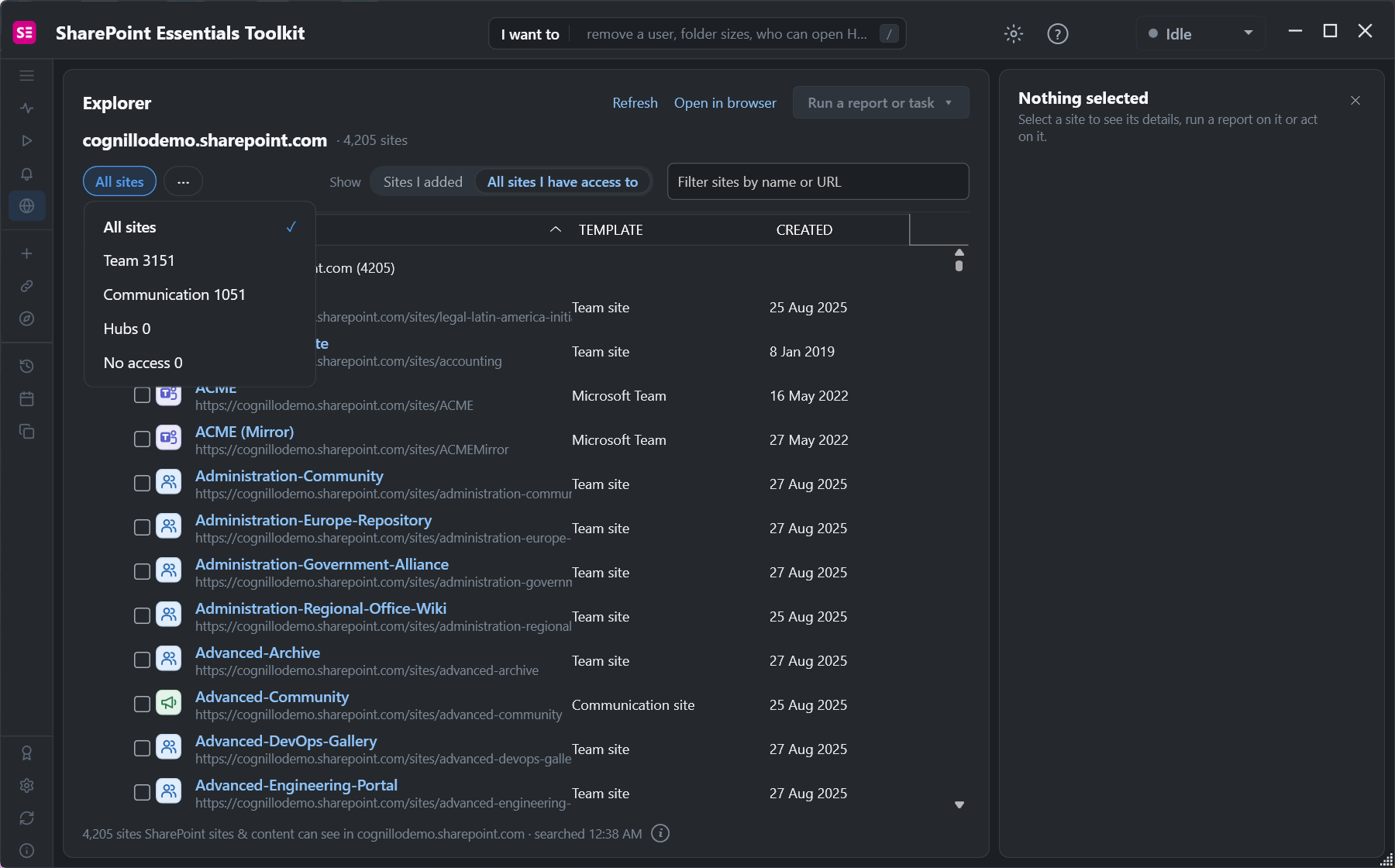Viewport: 1395px width, 868px height.
Task: Open the hamburger menu in sidebar
Action: pyautogui.click(x=26, y=76)
